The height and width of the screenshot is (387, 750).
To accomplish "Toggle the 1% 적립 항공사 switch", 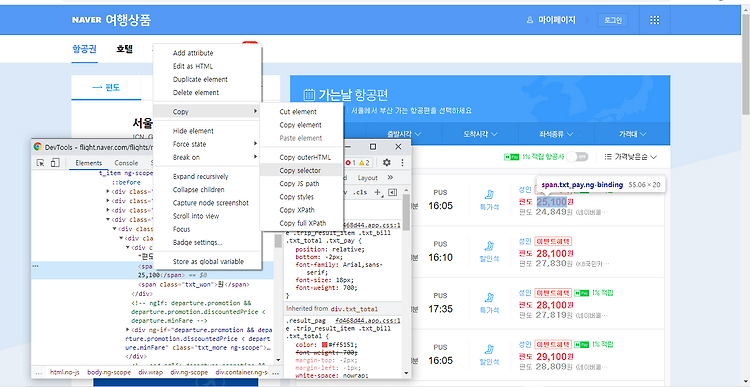I will coord(577,157).
